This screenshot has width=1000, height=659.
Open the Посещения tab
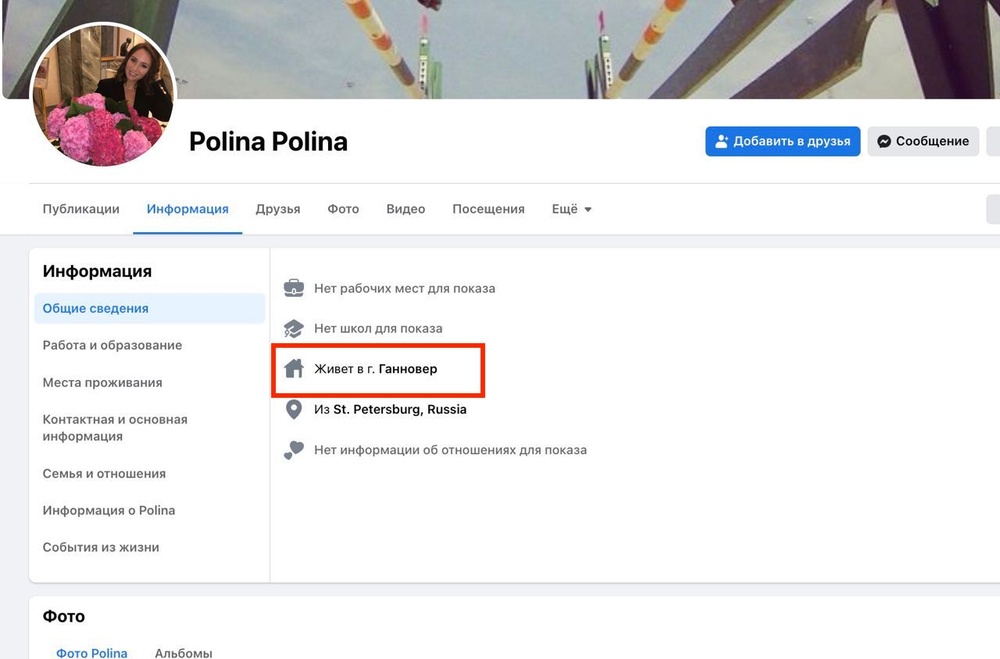click(488, 209)
